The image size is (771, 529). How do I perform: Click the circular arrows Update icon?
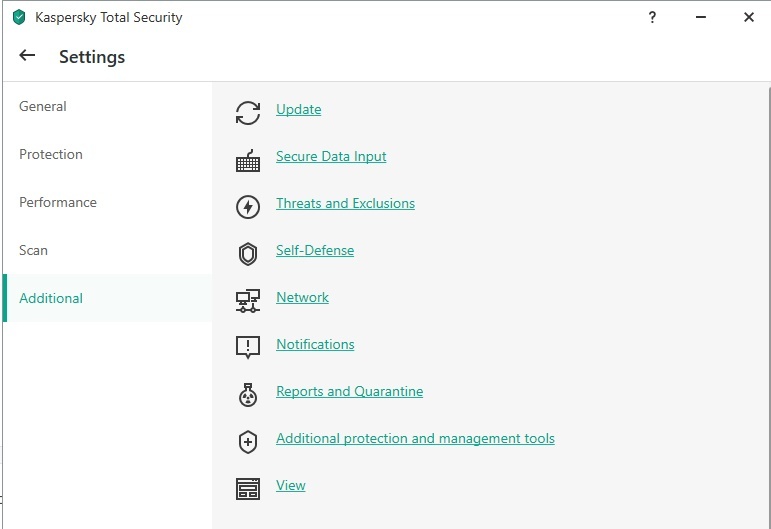(247, 113)
